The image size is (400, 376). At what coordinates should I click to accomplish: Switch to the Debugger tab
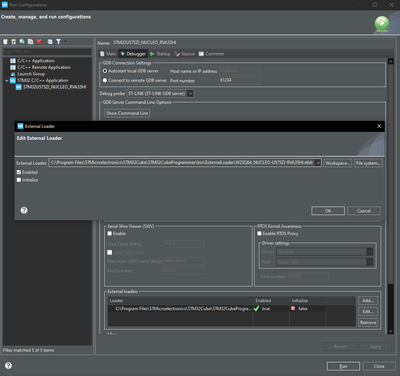click(133, 54)
